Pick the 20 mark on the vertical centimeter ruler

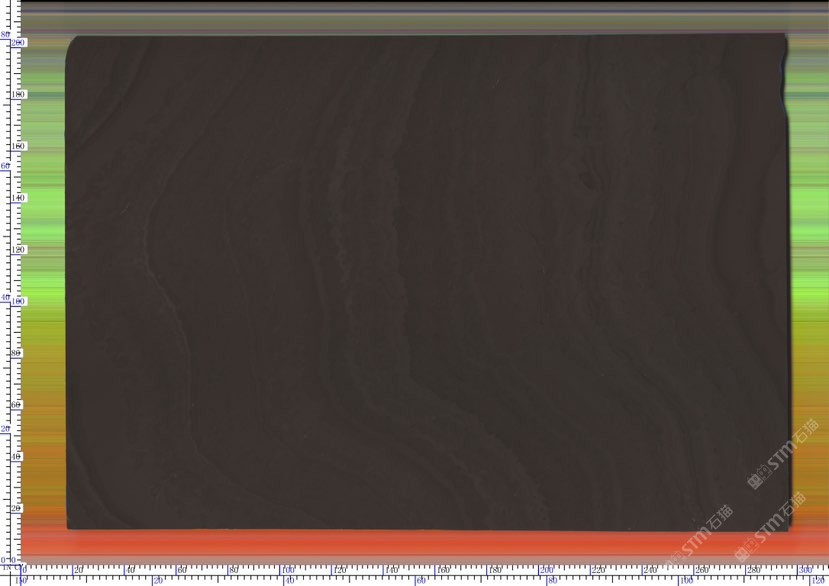click(x=17, y=509)
